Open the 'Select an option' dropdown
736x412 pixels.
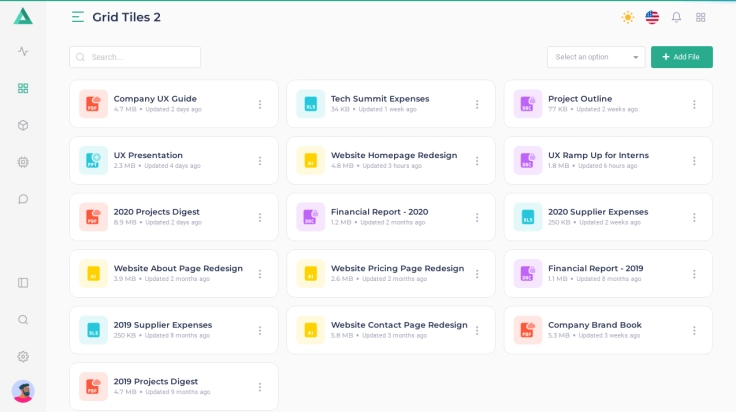coord(596,57)
